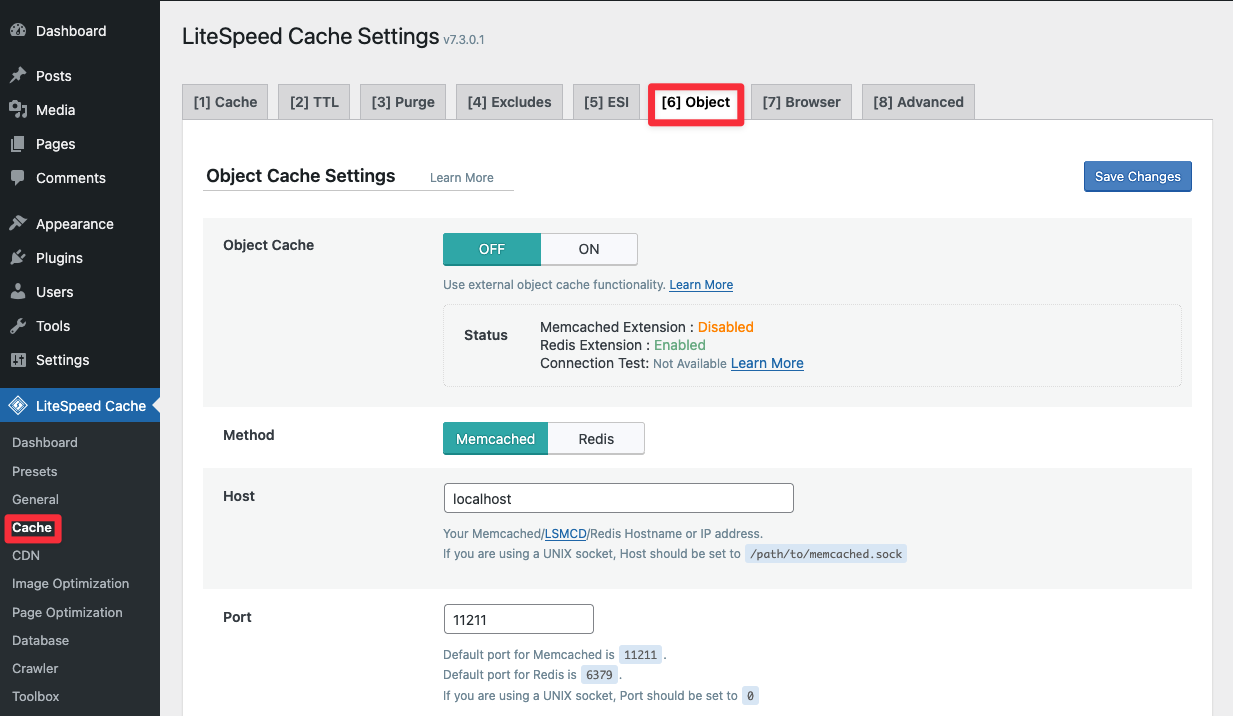This screenshot has height=716, width=1233.
Task: Click the Appearance paintbrush icon
Action: pos(18,224)
